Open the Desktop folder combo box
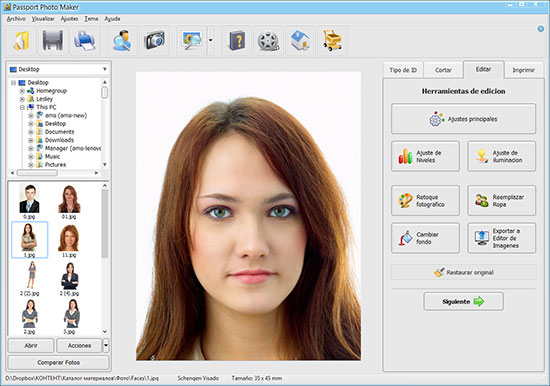The image size is (550, 386). click(59, 69)
